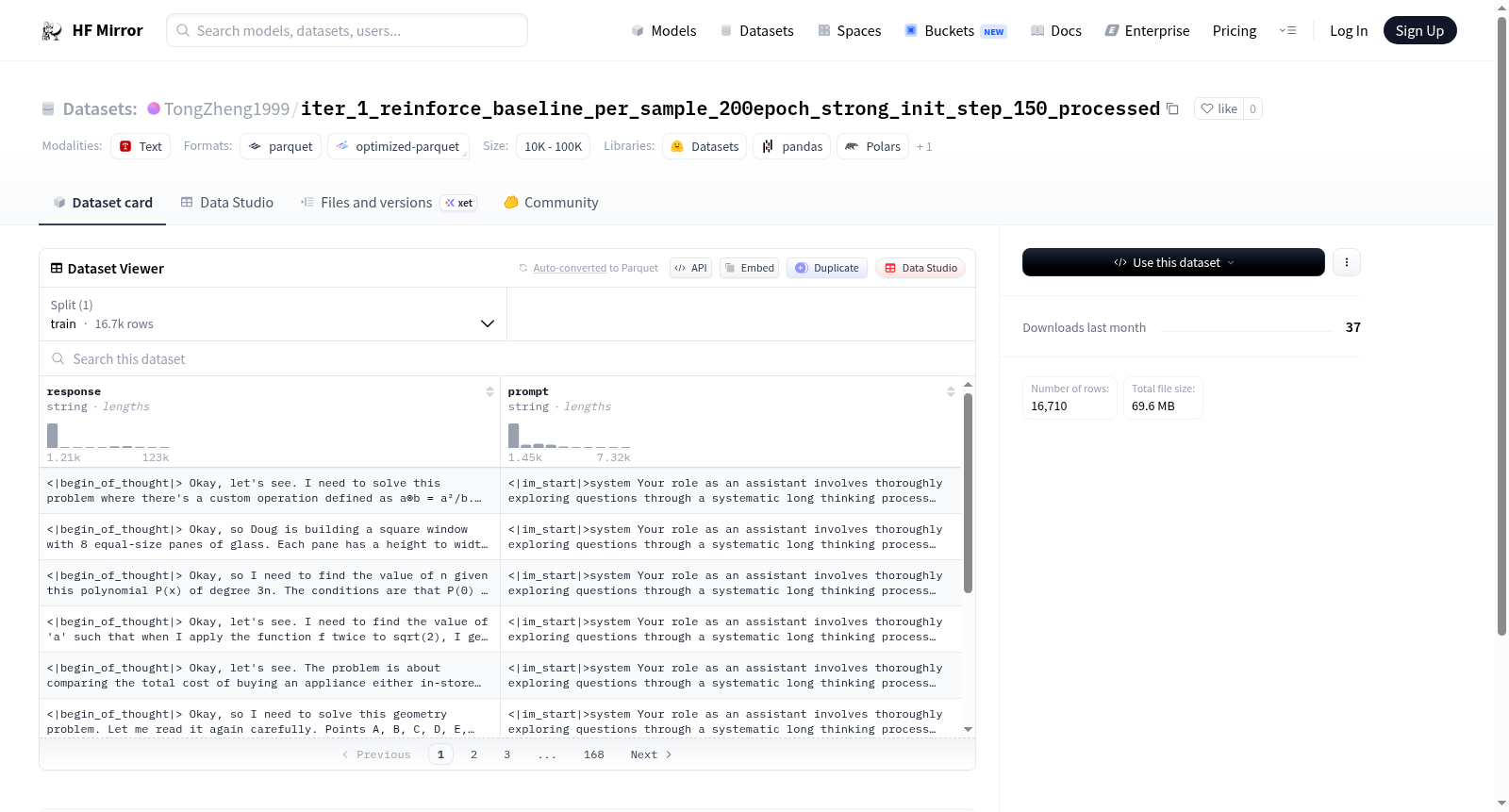Viewport: 1509px width, 812px height.
Task: Expand the navigation overflow menu icon
Action: pos(1287,31)
